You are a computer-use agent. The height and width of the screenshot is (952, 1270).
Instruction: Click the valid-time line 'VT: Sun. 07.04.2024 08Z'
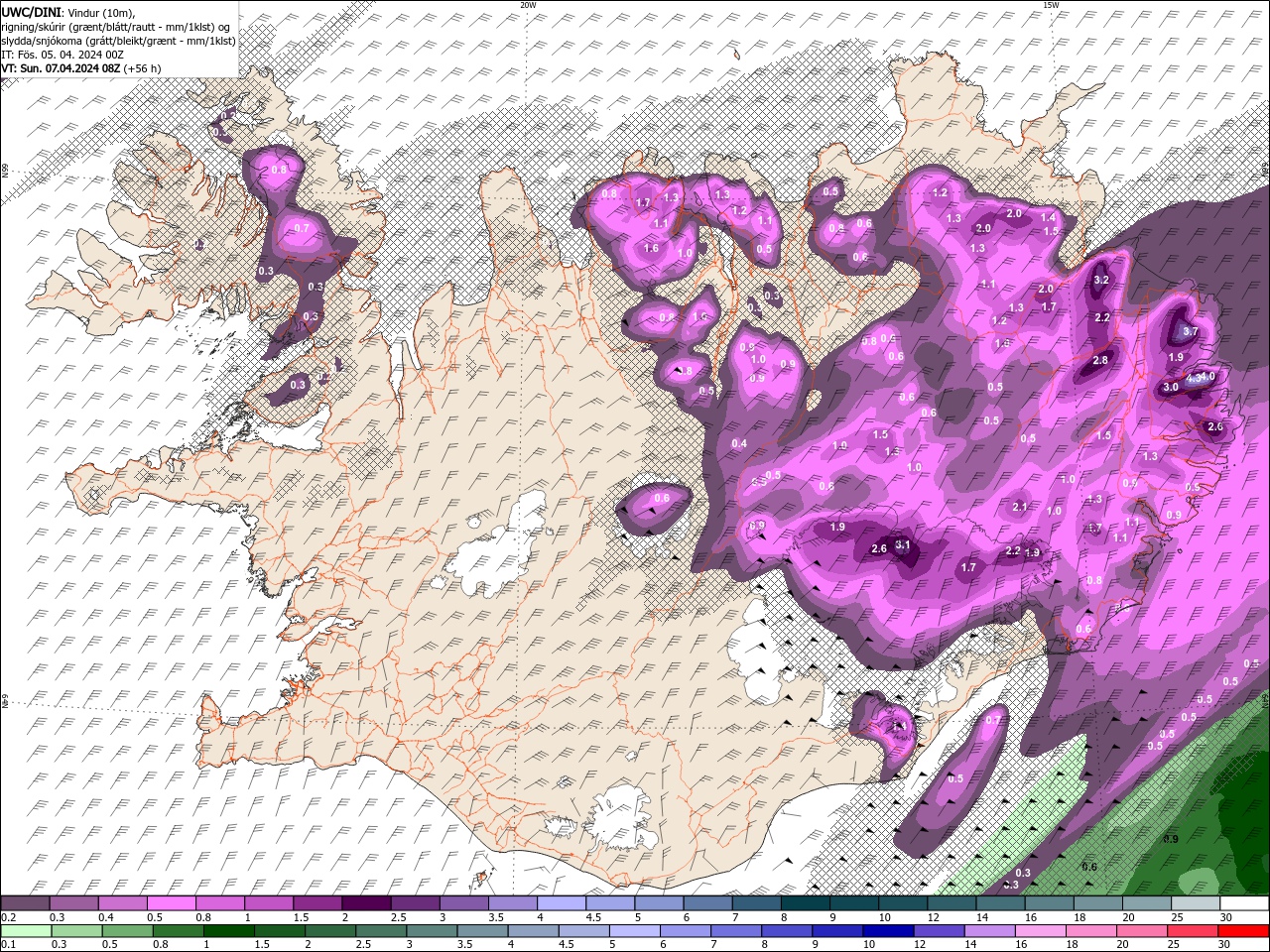[61, 67]
